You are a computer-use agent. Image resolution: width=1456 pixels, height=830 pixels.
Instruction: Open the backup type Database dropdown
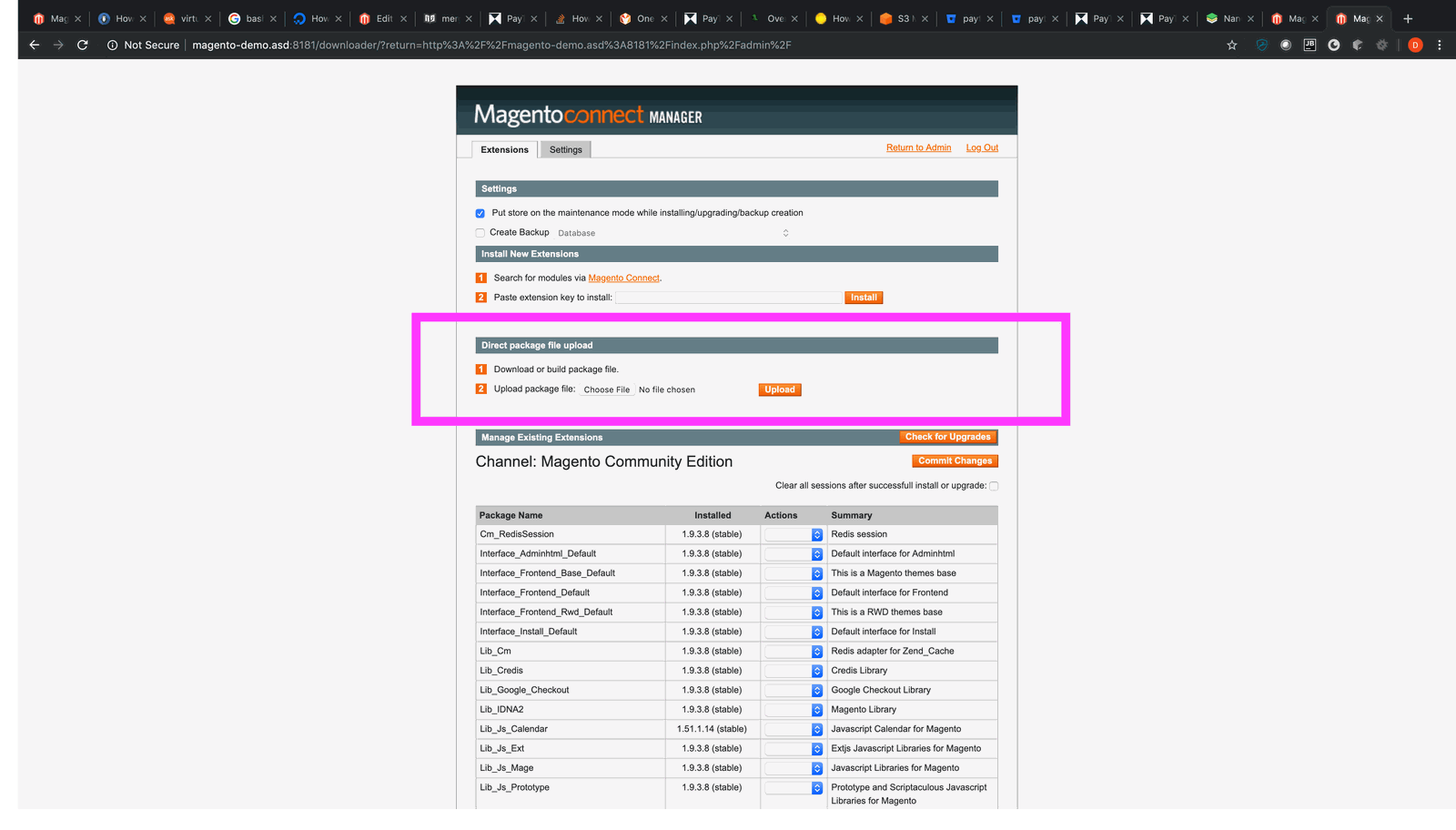[x=673, y=233]
